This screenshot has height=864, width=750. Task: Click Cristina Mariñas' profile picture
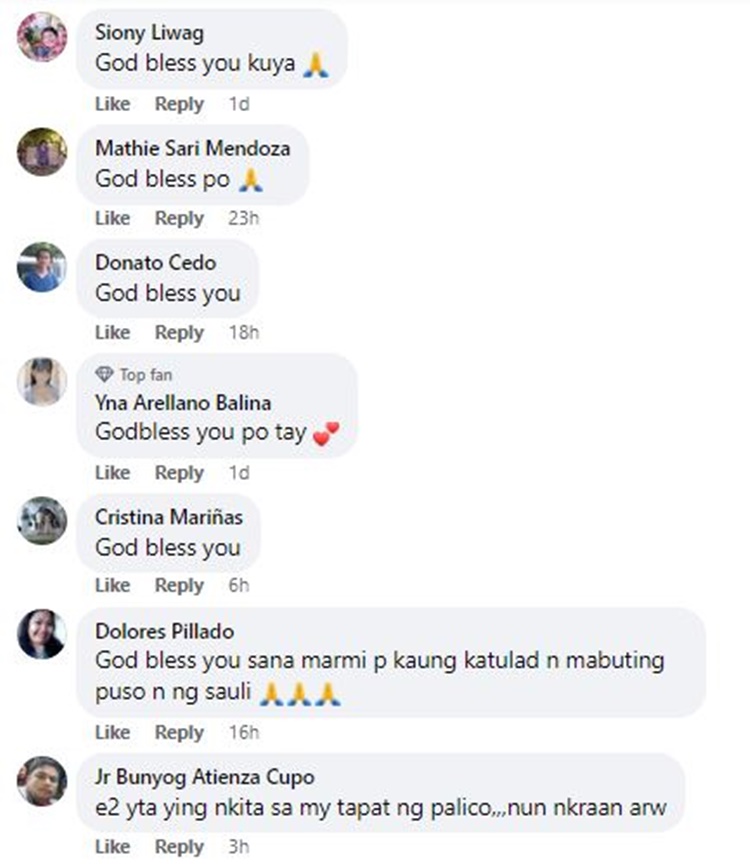point(42,521)
